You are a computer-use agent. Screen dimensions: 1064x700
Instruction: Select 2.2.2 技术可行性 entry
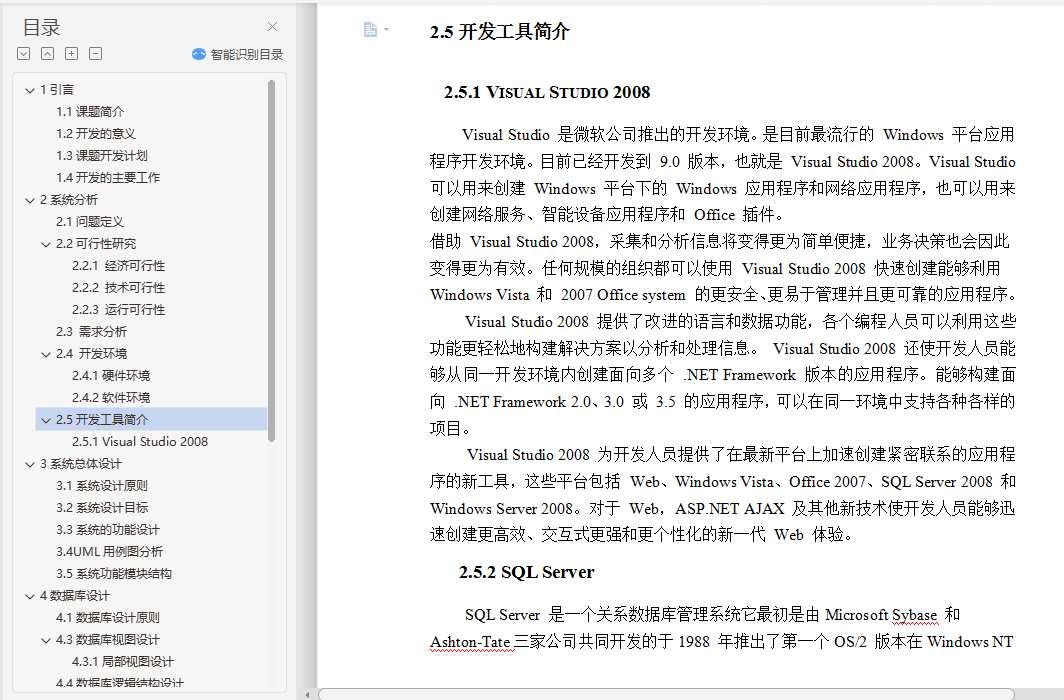tap(119, 288)
